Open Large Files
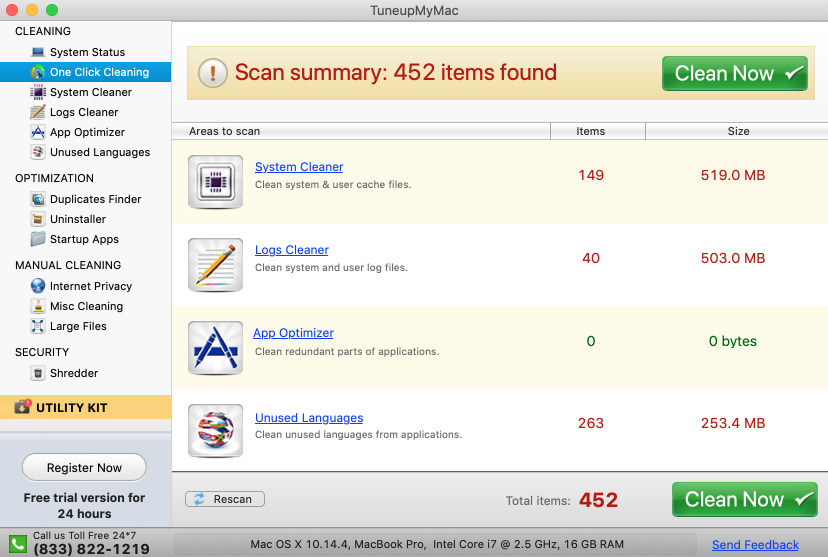 coord(86,326)
